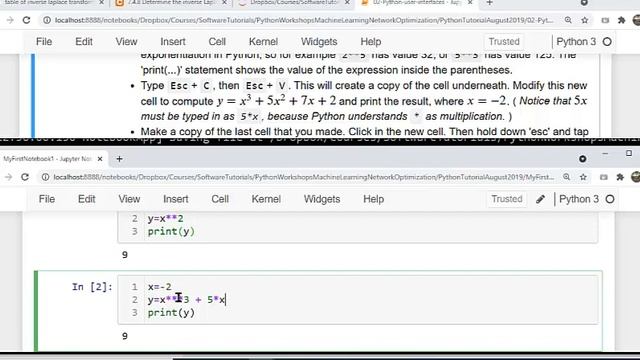Click Python 3 kernel label in top notebook
The height and width of the screenshot is (360, 640).
coord(576,42)
